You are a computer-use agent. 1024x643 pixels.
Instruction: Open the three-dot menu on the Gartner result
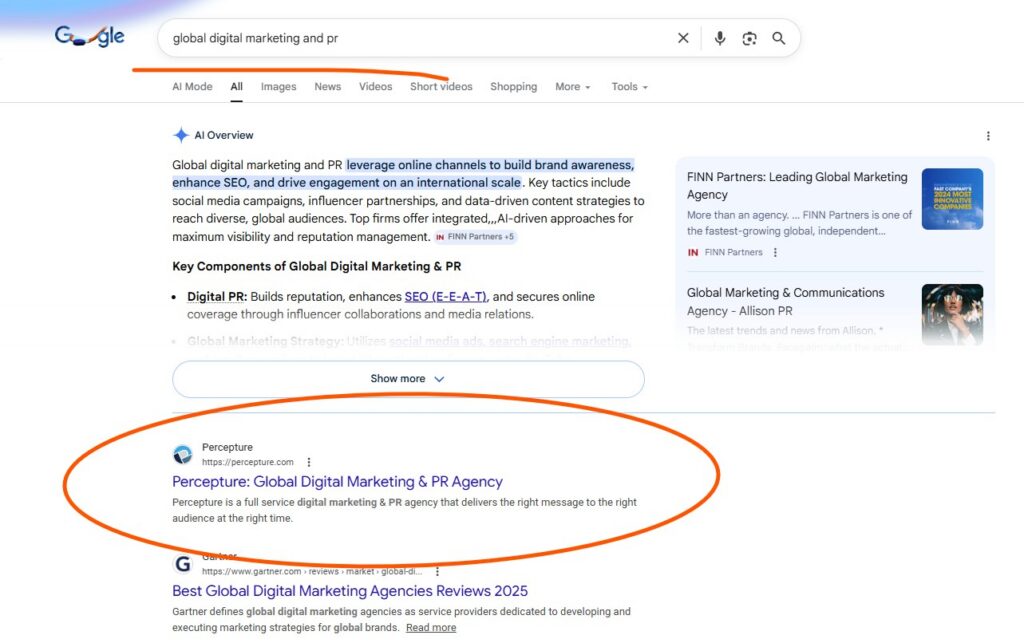[437, 570]
